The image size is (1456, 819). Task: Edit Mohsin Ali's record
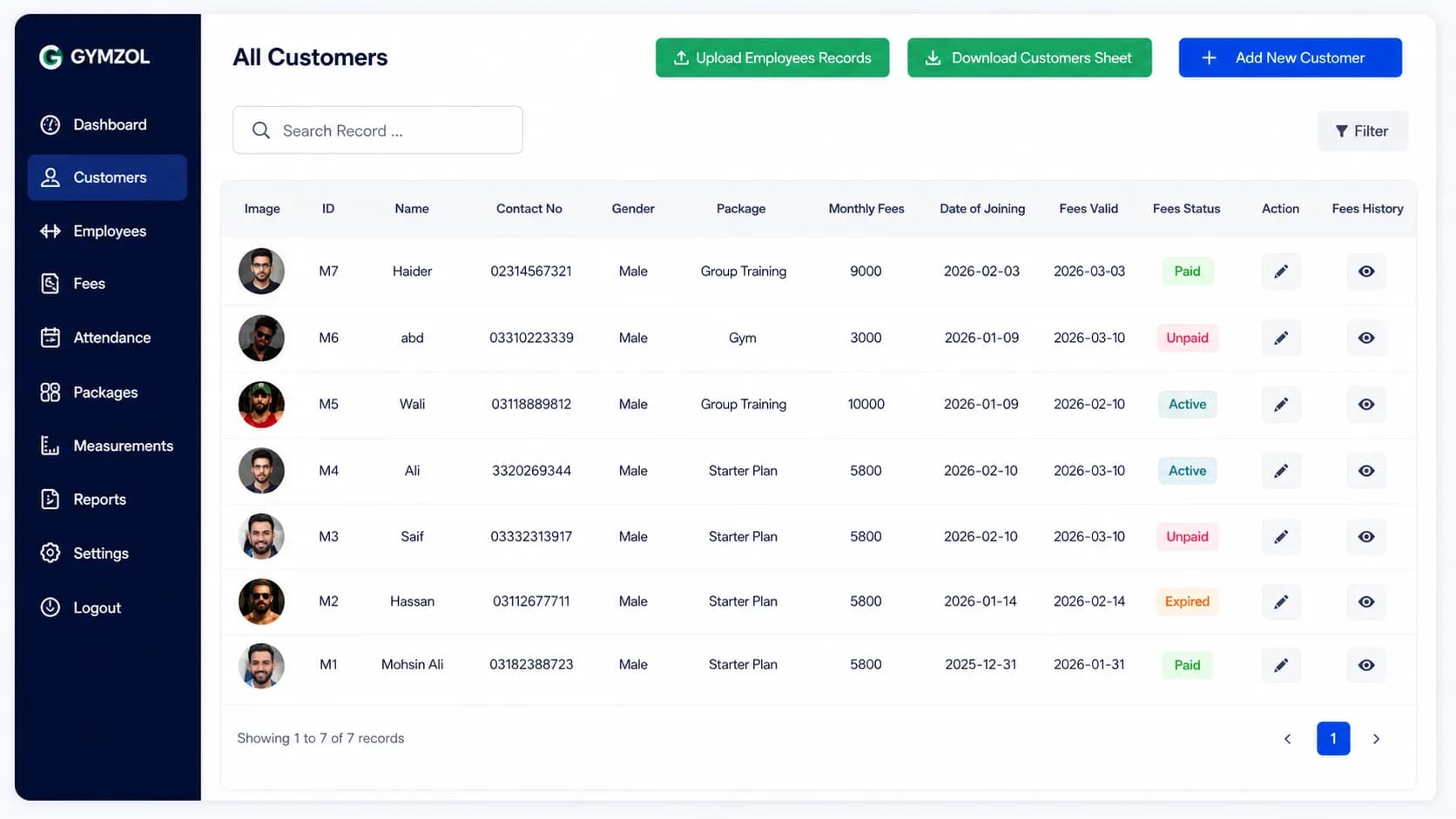tap(1281, 665)
